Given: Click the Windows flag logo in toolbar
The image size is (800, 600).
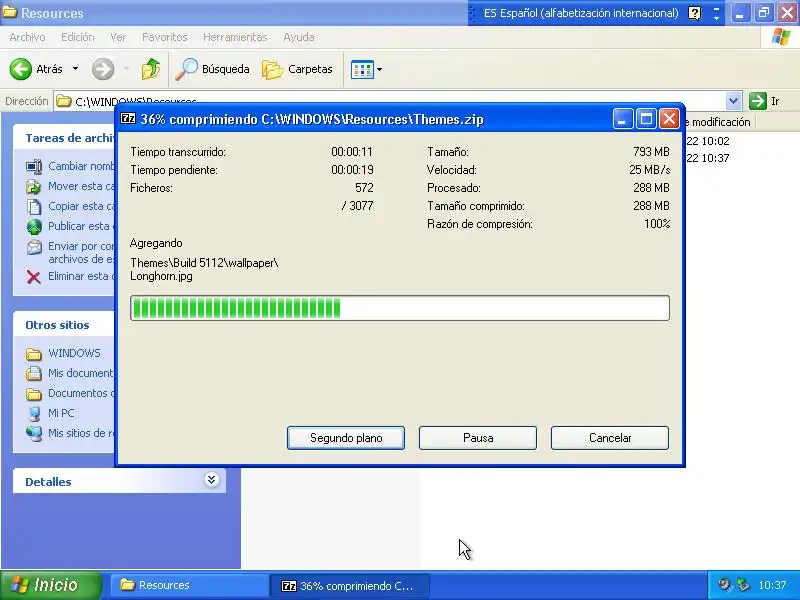Looking at the screenshot, I should tap(781, 37).
